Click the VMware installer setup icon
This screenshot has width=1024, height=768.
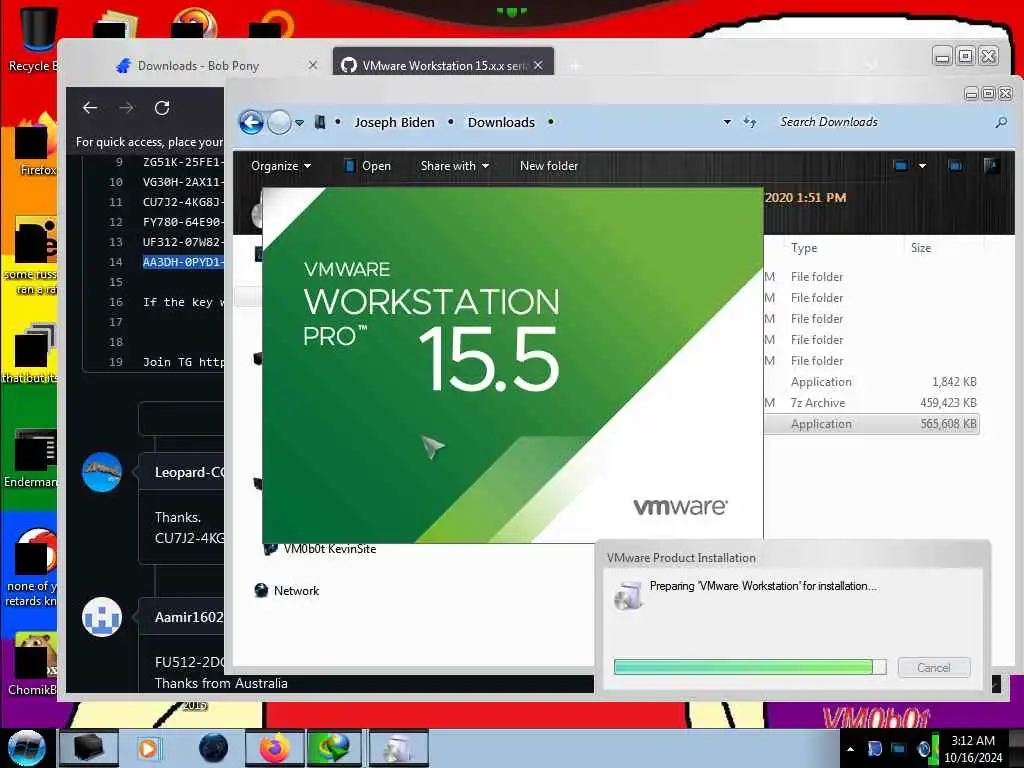pyautogui.click(x=628, y=596)
